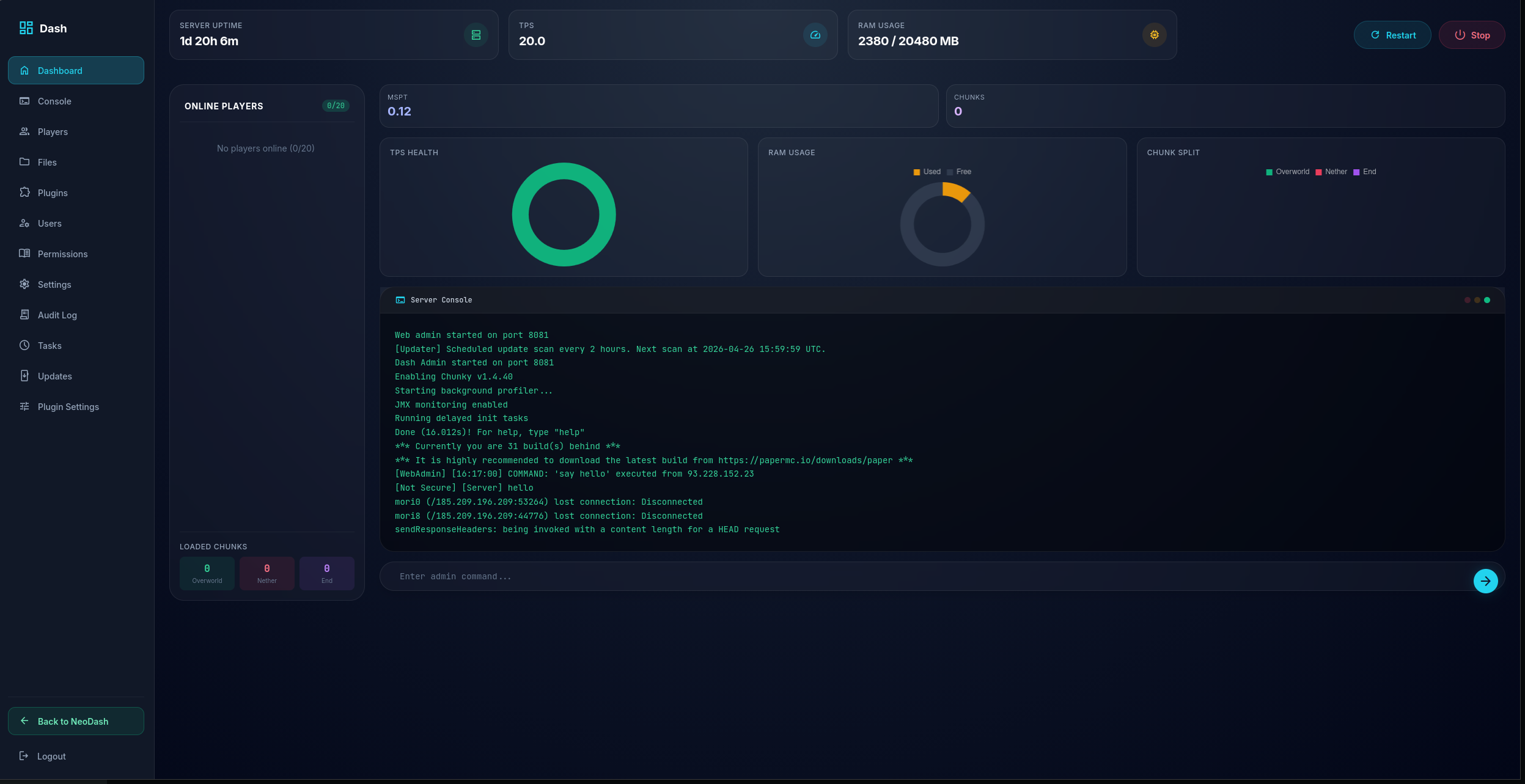Click the Nether loaded chunks tile
1525x784 pixels.
pos(267,573)
